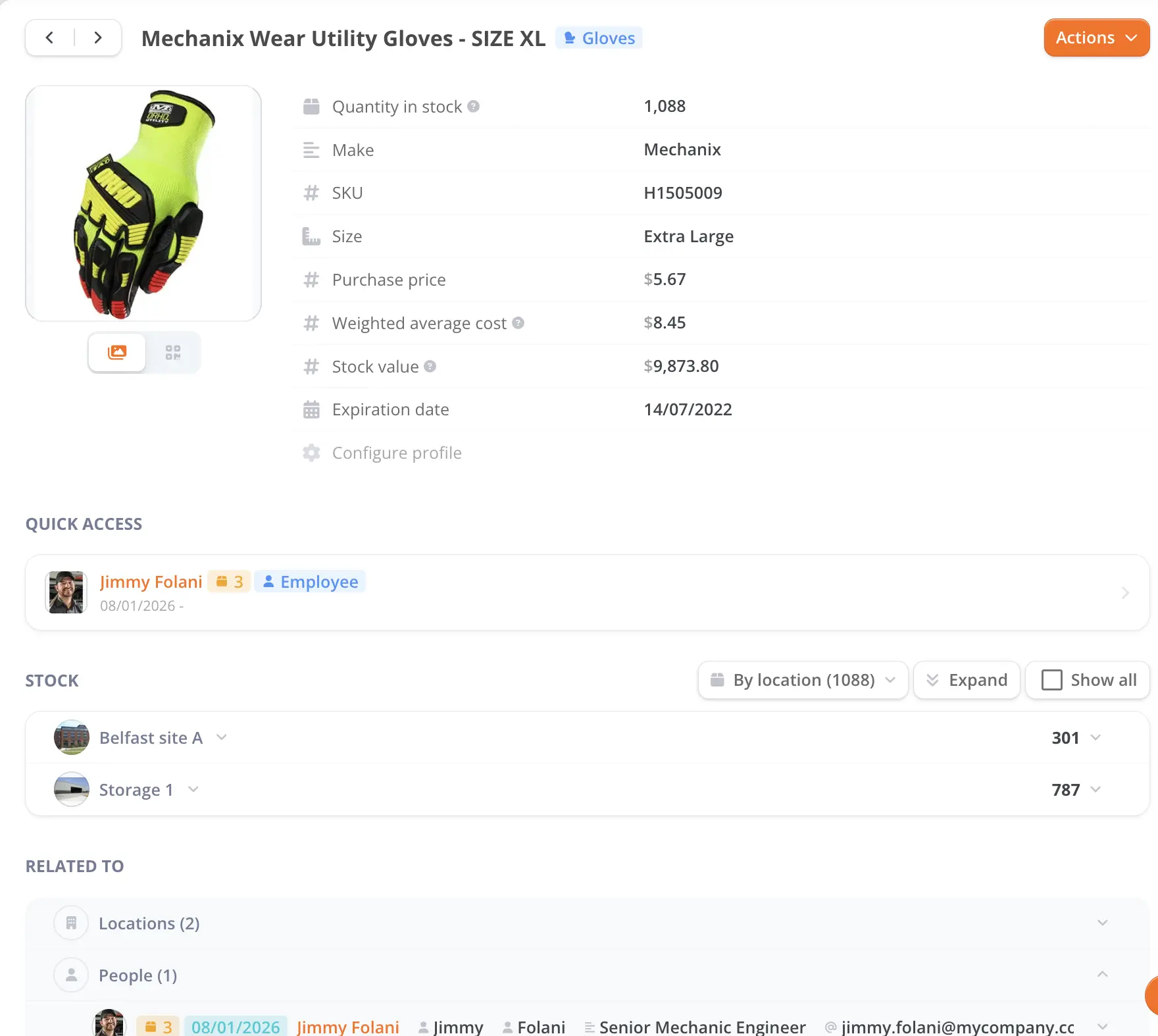This screenshot has width=1158, height=1036.
Task: Click the Employee tag on Jimmy Folani
Action: tap(310, 582)
